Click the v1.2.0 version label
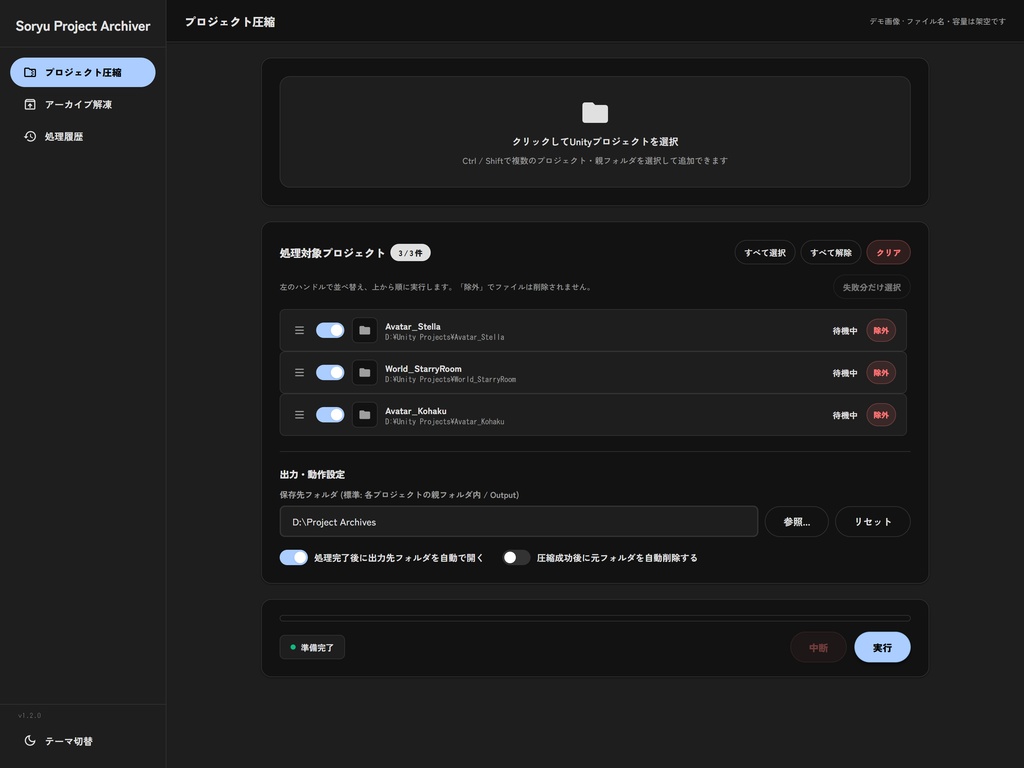The width and height of the screenshot is (1024, 768). (x=29, y=716)
